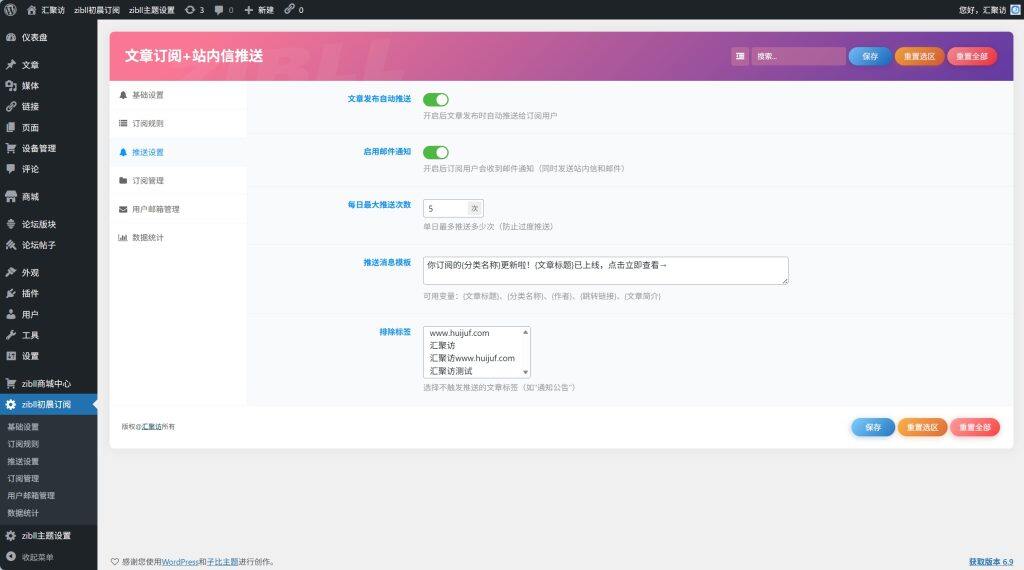Switch to 订阅管理 tab in panel

pyautogui.click(x=178, y=180)
